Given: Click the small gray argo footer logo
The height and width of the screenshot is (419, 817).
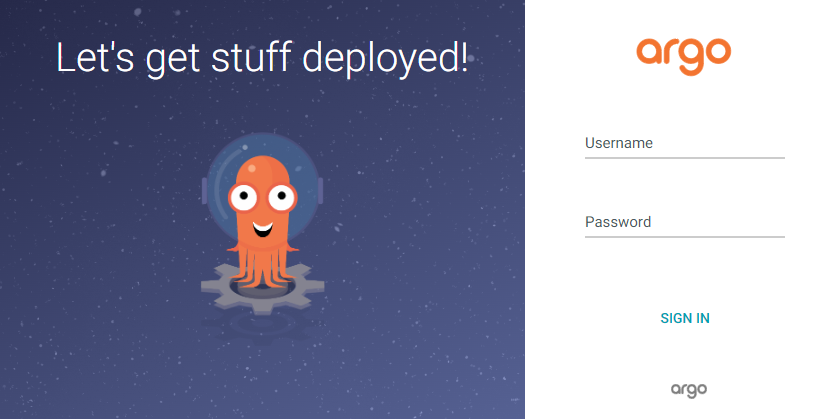Looking at the screenshot, I should click(689, 390).
